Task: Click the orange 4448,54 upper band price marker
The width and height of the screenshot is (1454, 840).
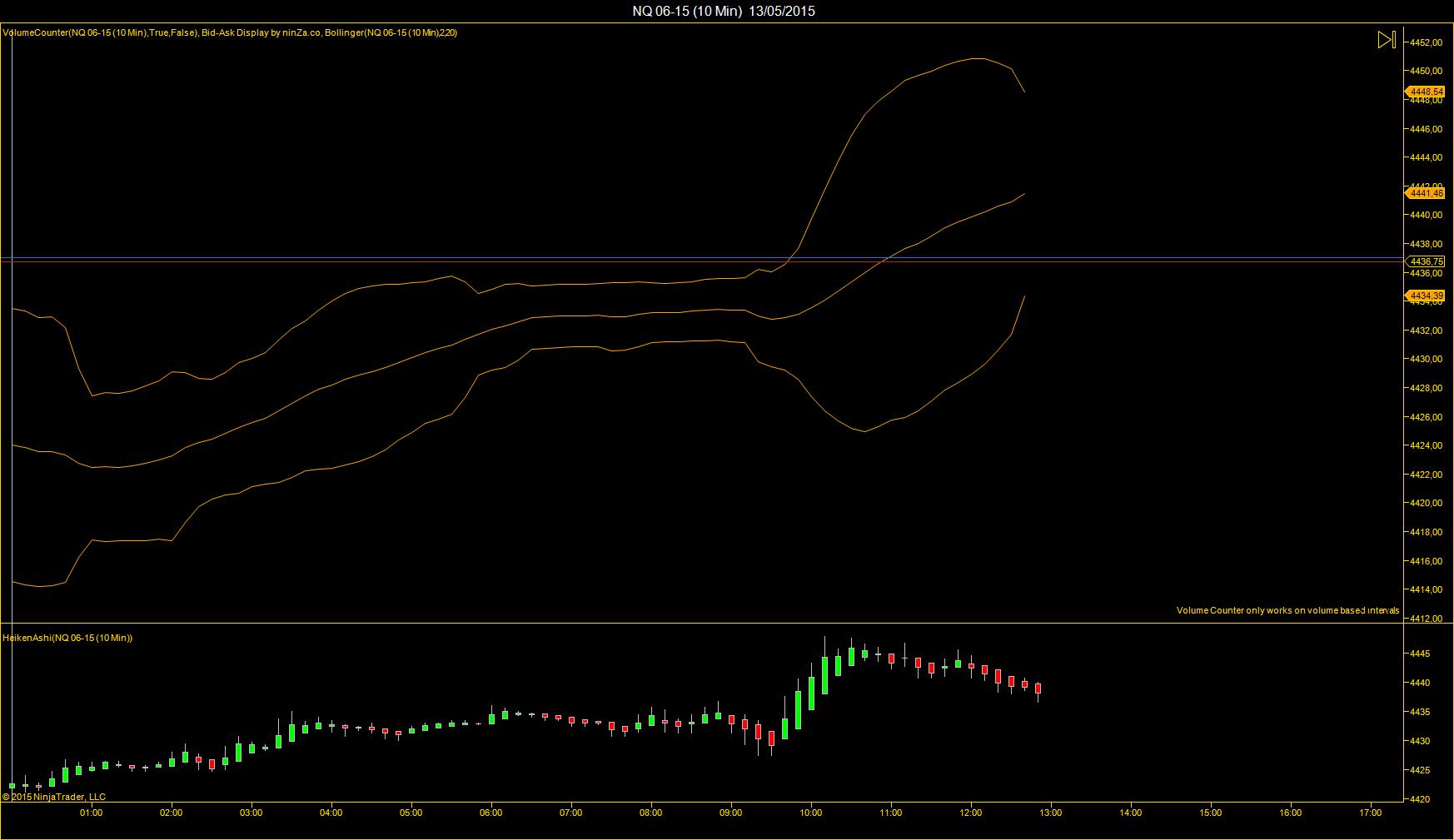Action: pyautogui.click(x=1426, y=92)
